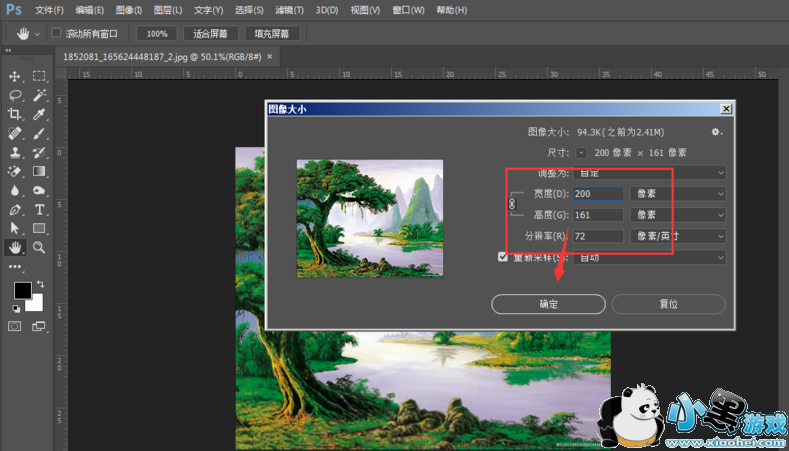Viewport: 789px width, 451px height.
Task: Select the Magic Wand tool
Action: [x=39, y=95]
